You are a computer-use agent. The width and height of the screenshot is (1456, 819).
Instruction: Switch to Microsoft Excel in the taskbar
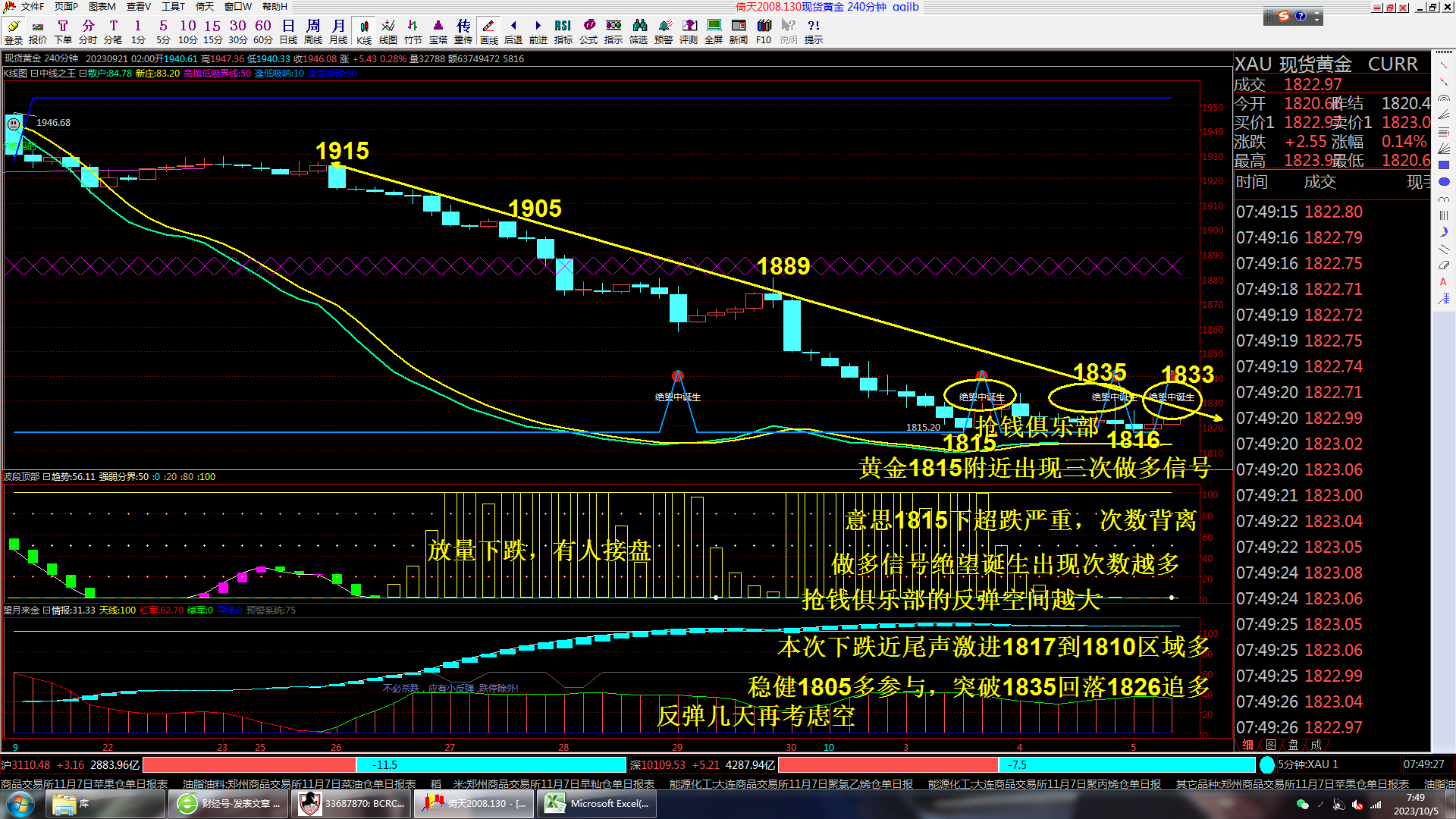(597, 803)
